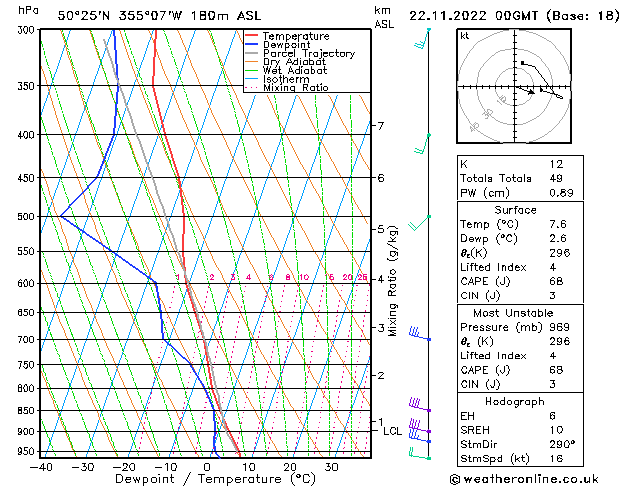The image size is (629, 486).
Task: Click the wind barb at 700 hPa level
Action: [x=416, y=334]
